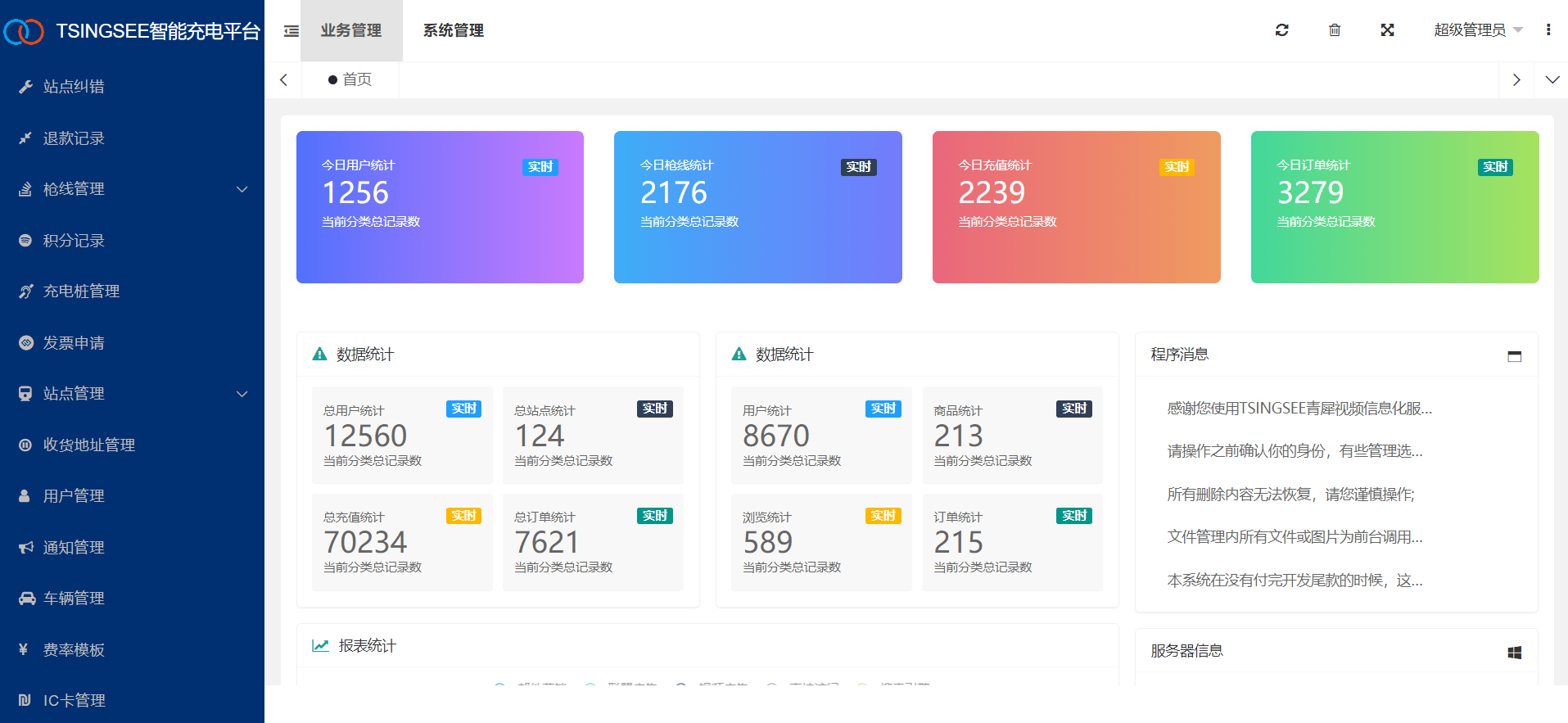Screen dimensions: 1568x723
Task: Click the Windows icon on 服务器信息 panel
Action: click(1515, 653)
